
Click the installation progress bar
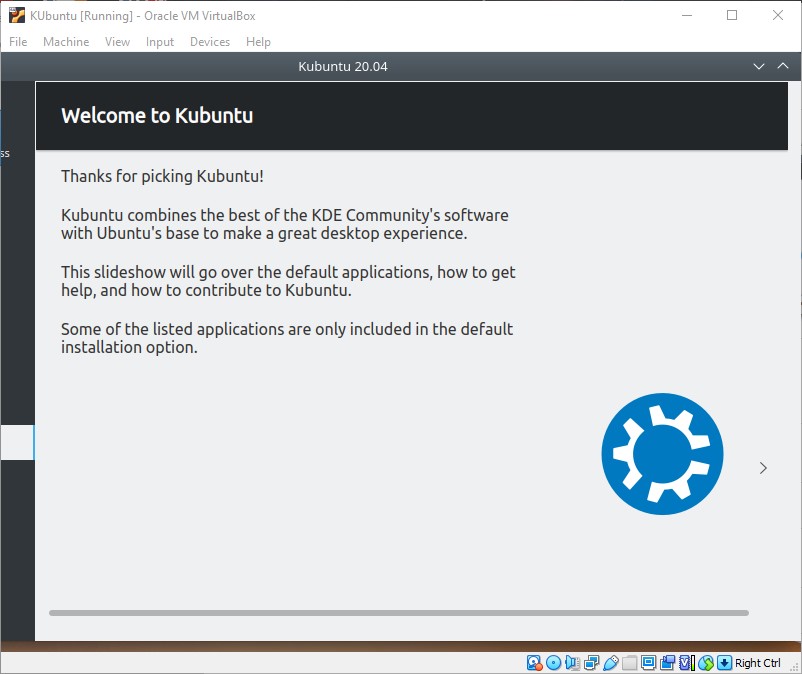(399, 613)
